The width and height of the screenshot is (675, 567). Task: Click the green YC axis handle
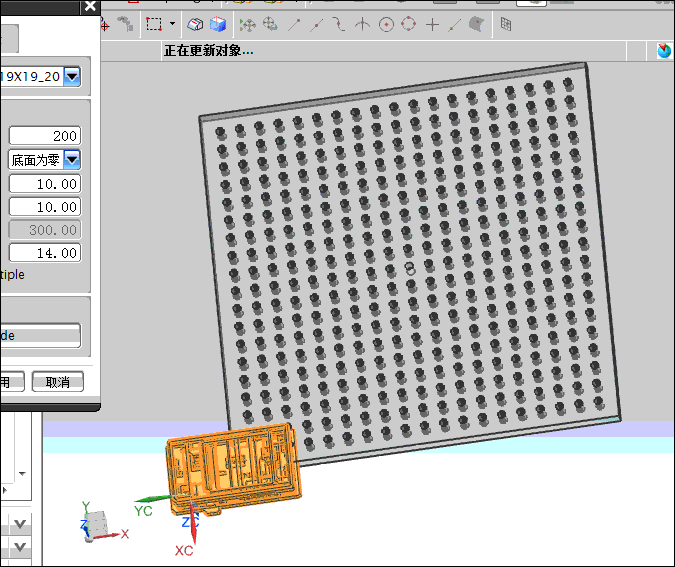[154, 499]
